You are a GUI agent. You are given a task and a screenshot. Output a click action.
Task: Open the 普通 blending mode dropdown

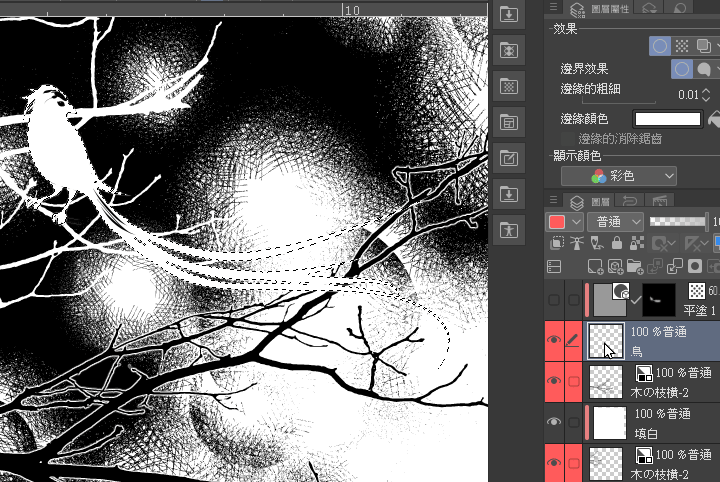[x=615, y=222]
